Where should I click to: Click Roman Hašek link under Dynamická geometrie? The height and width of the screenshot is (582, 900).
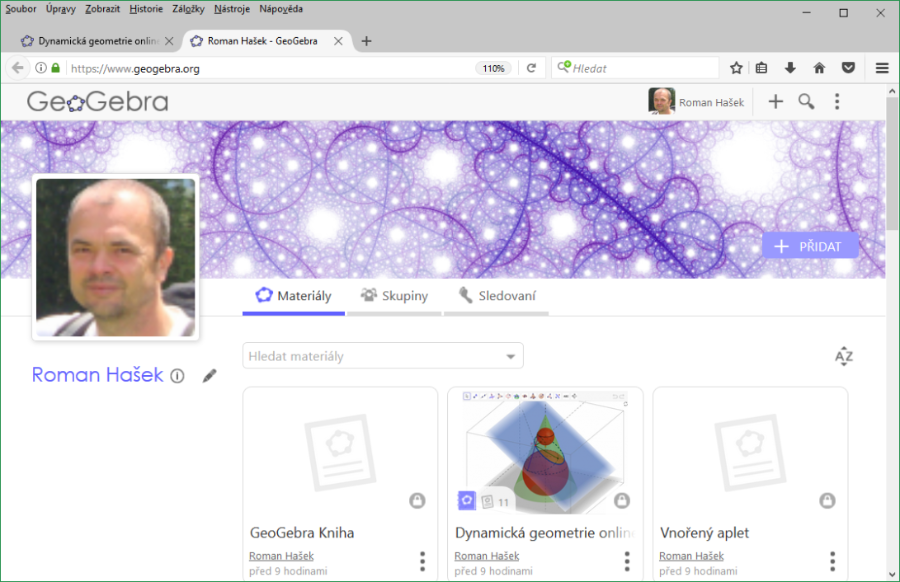pos(487,556)
